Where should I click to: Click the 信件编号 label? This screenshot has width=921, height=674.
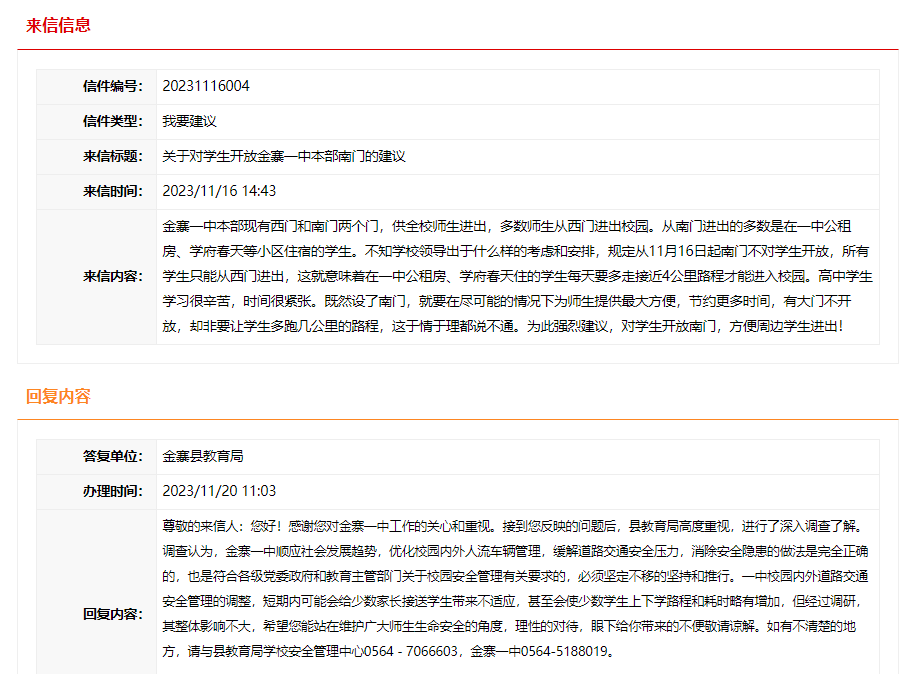click(113, 86)
